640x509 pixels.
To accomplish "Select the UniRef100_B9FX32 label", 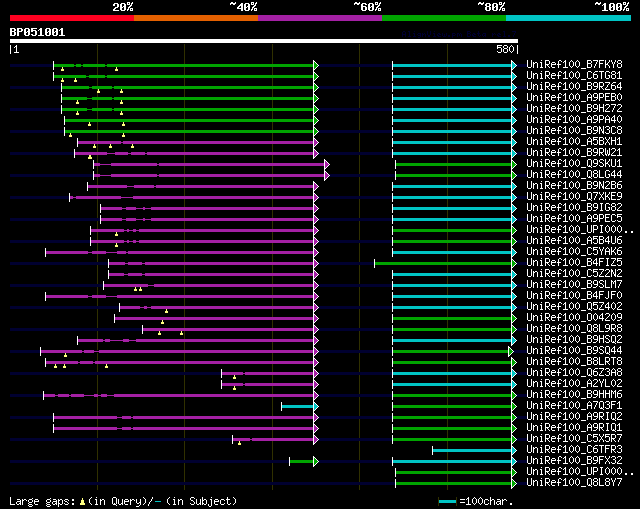I will [574, 461].
